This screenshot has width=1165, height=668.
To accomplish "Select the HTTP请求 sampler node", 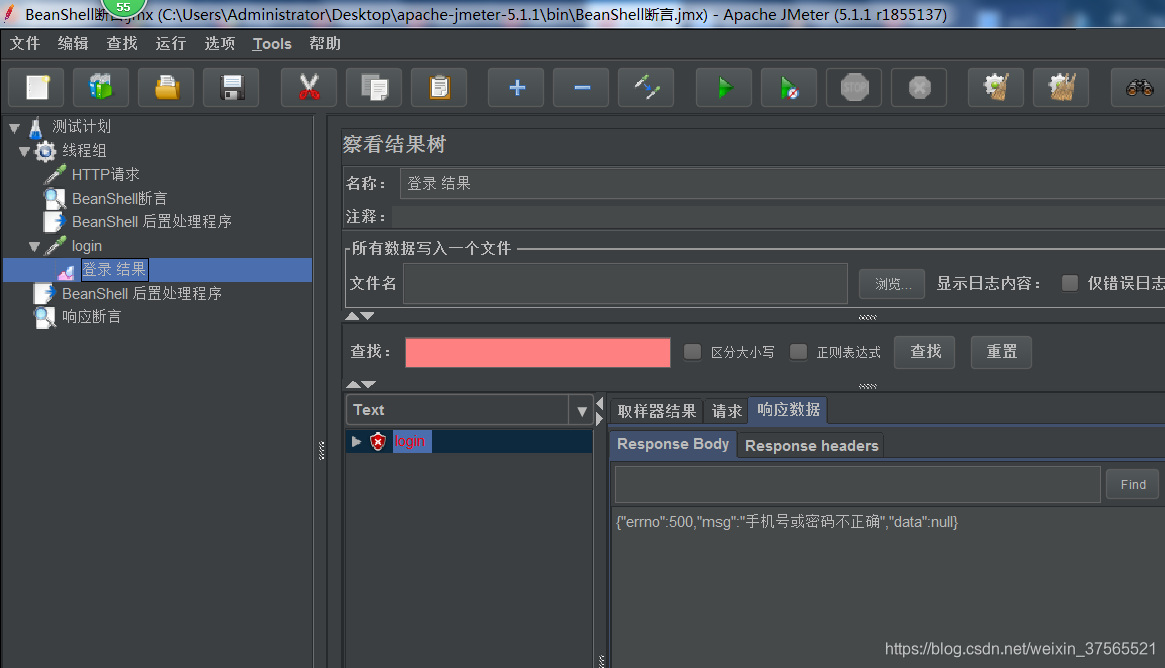I will point(106,175).
